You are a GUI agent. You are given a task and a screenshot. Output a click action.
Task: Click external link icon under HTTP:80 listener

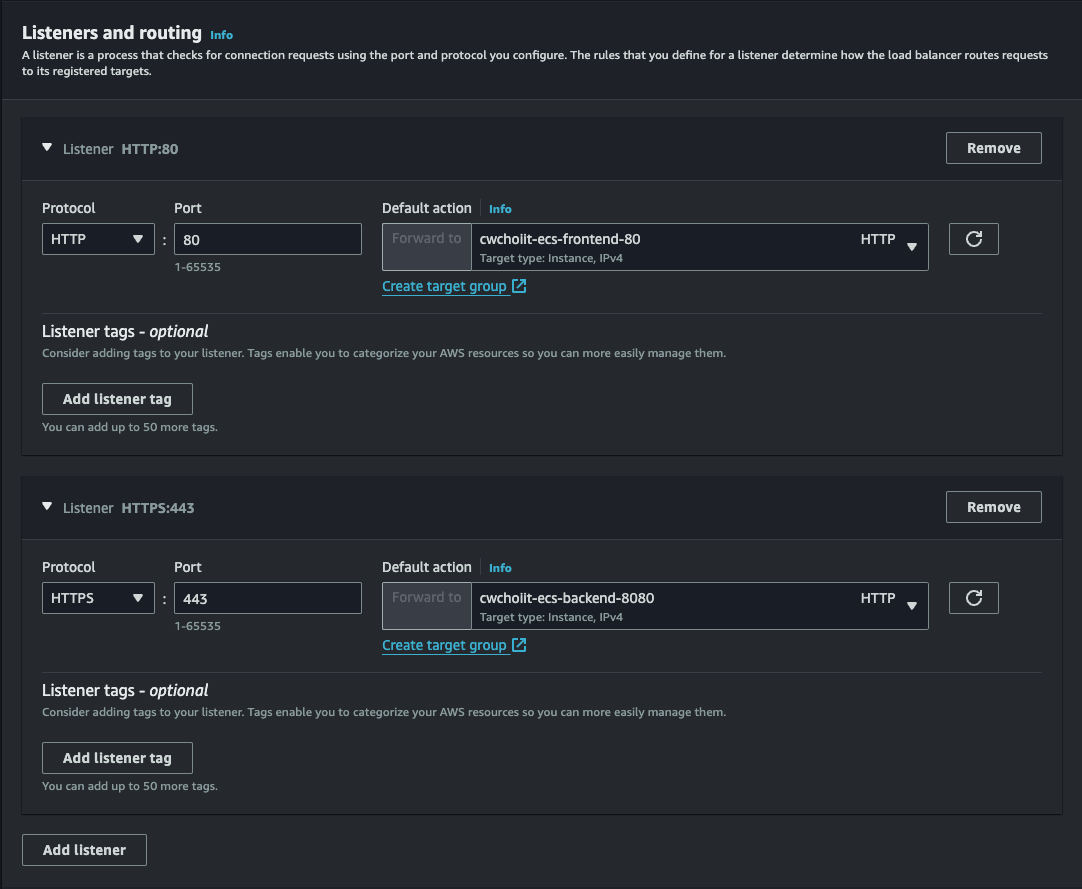pos(519,287)
